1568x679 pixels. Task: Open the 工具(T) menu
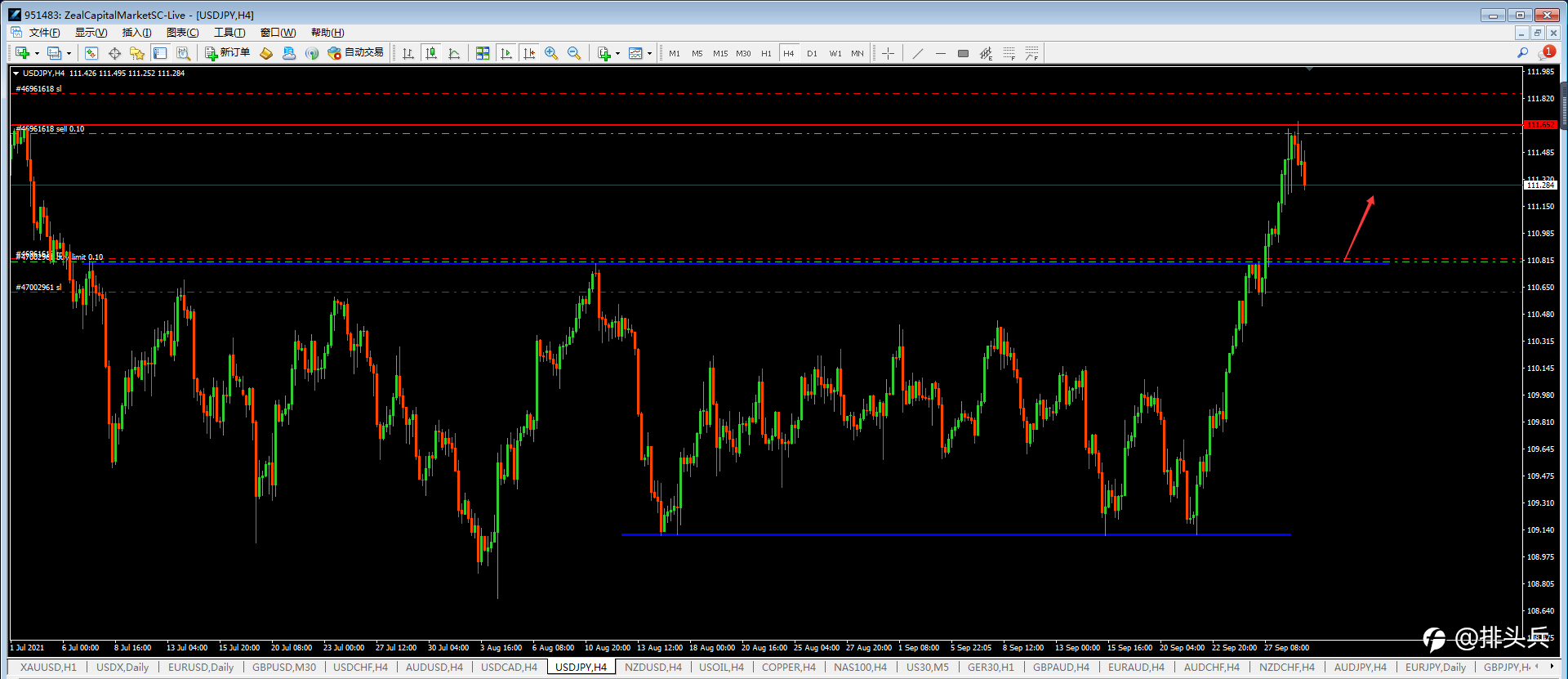(229, 33)
